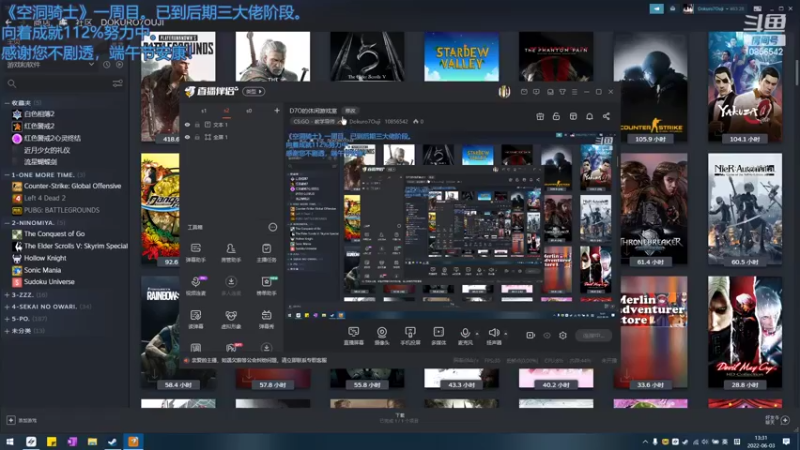The image size is (800, 450).
Task: Click the share icon beside the bell
Action: (606, 116)
